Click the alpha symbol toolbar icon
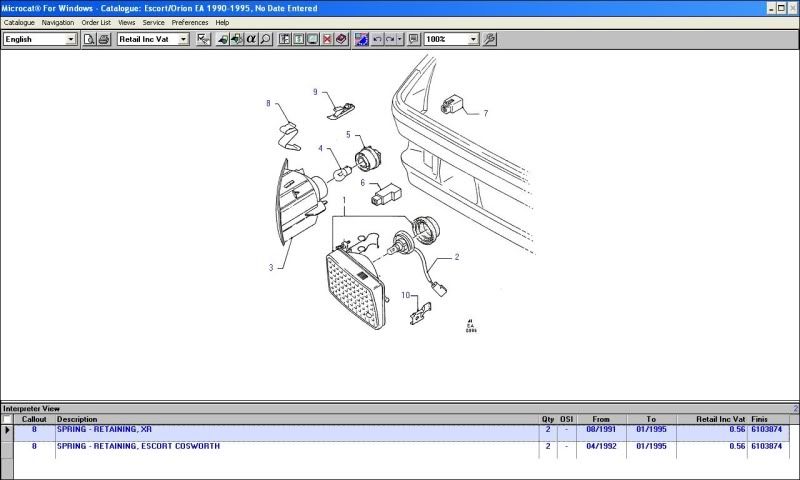The height and width of the screenshot is (480, 800). (251, 39)
